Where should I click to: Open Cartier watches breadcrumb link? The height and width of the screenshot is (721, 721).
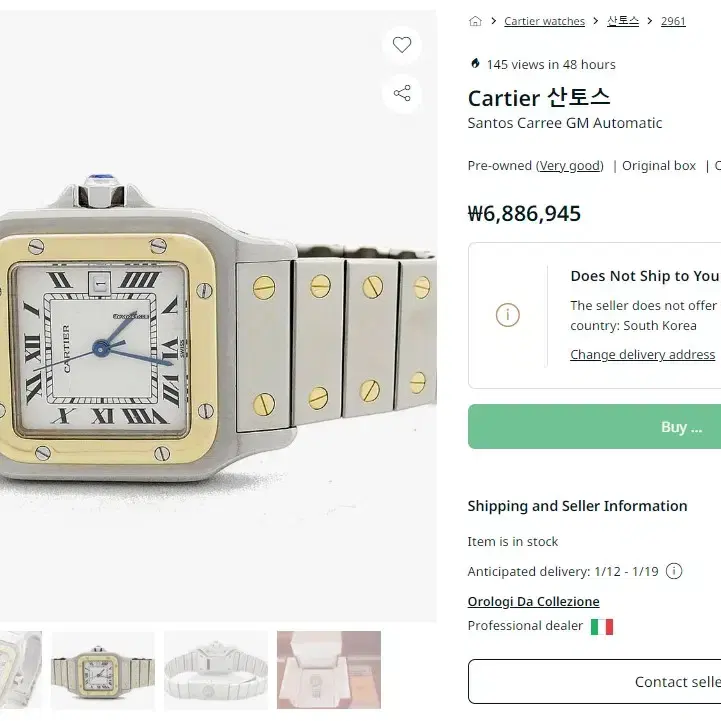(x=544, y=21)
